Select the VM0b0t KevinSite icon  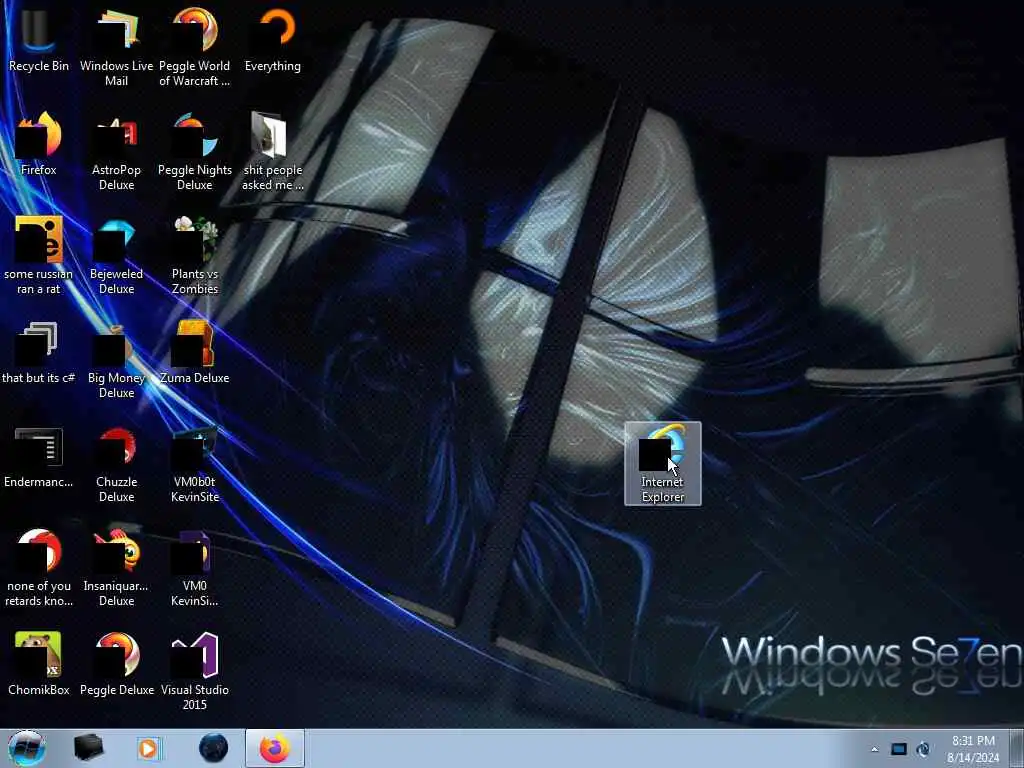pos(195,464)
